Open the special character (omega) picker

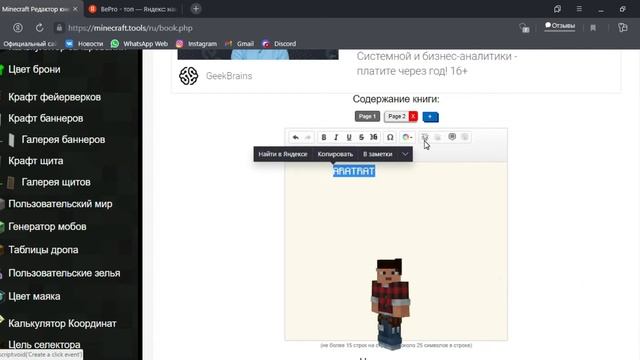tap(390, 137)
